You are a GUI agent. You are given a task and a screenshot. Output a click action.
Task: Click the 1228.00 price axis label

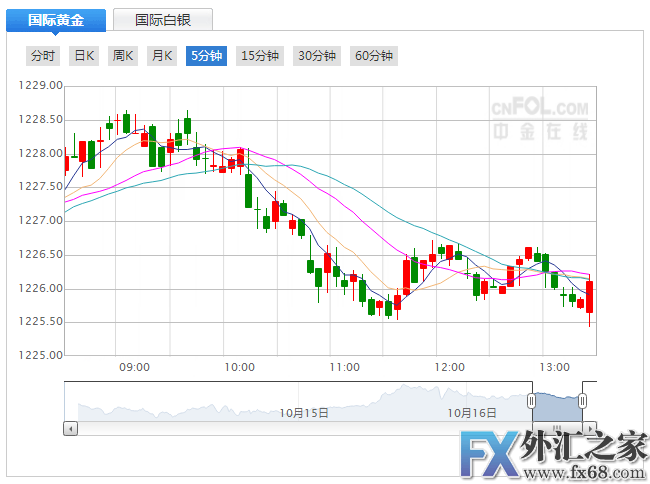41,153
